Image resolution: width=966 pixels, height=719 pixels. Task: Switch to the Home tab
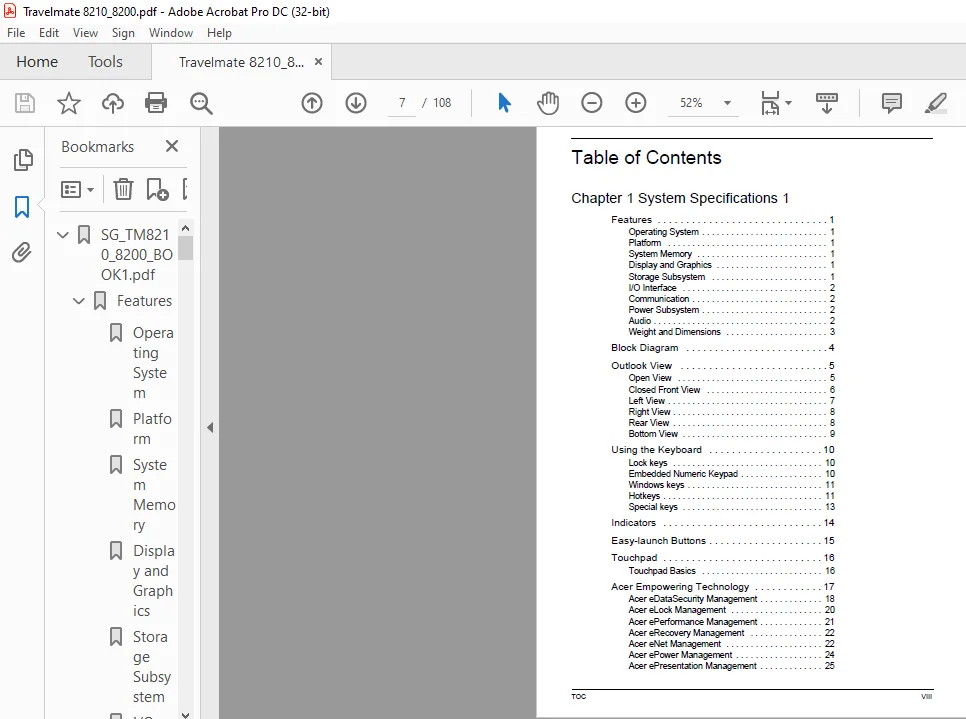[x=37, y=62]
